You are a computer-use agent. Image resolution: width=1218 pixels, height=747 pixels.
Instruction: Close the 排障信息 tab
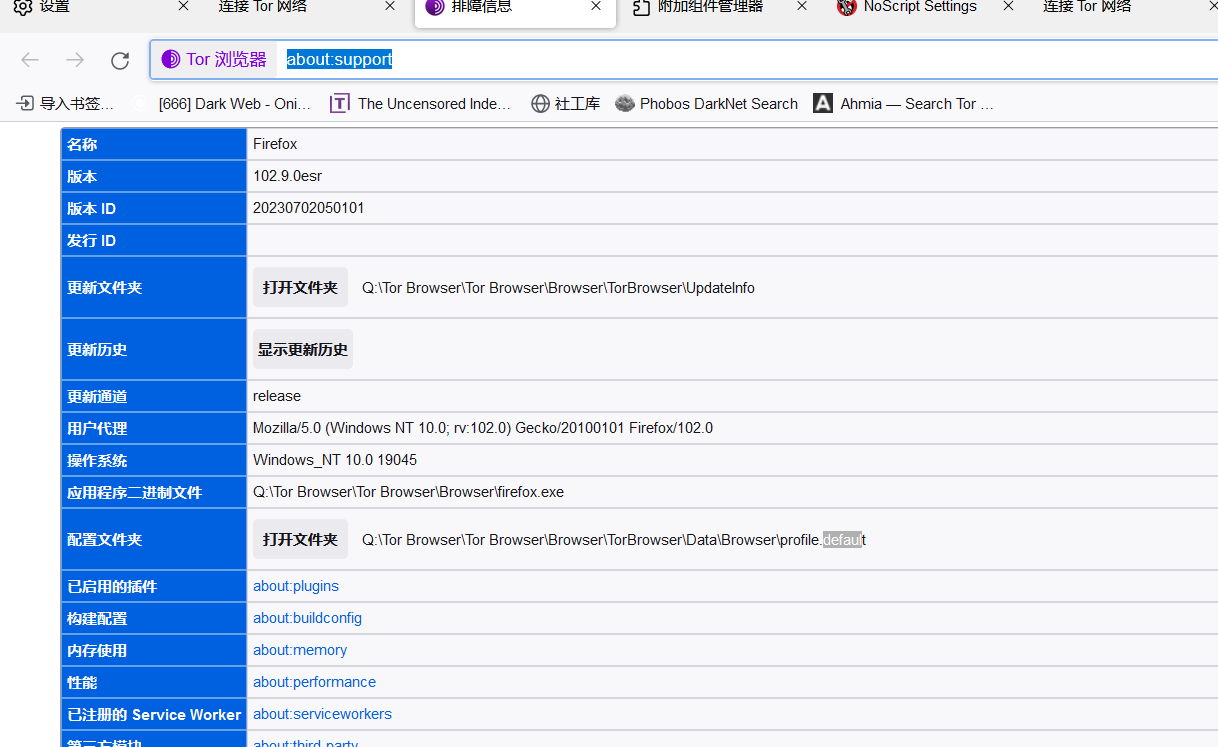click(x=596, y=6)
